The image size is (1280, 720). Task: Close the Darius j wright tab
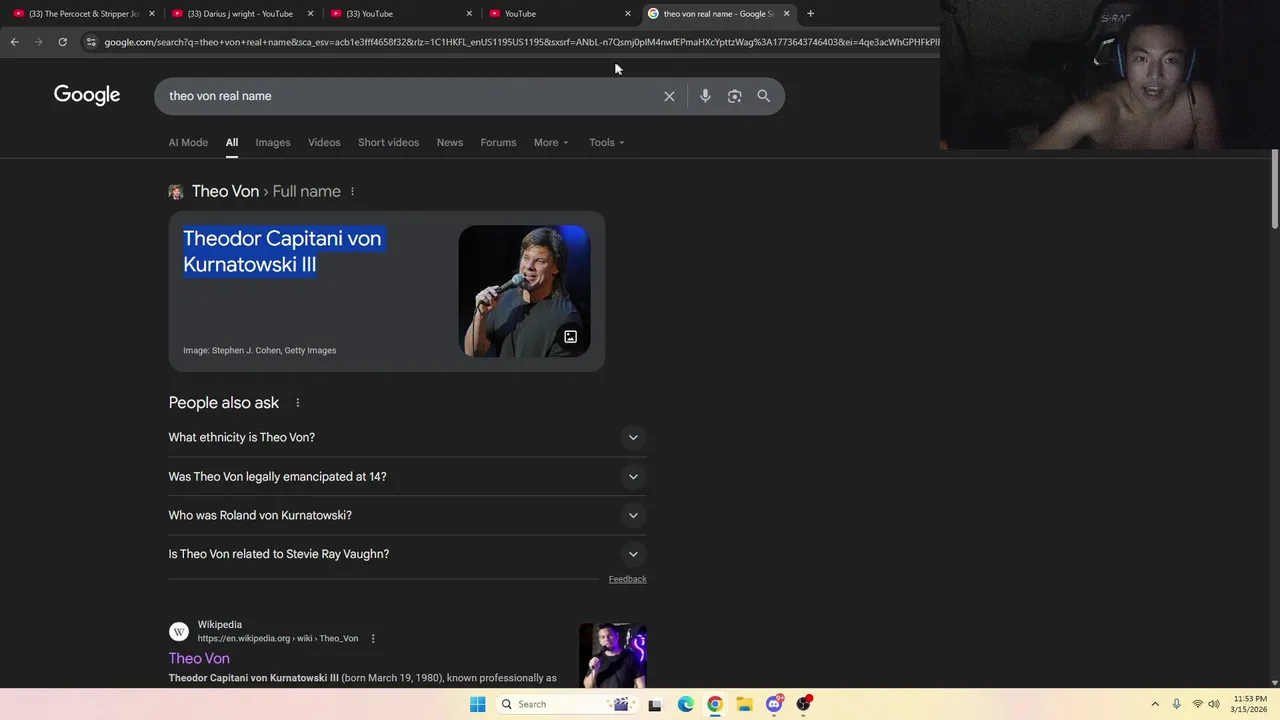pos(310,14)
